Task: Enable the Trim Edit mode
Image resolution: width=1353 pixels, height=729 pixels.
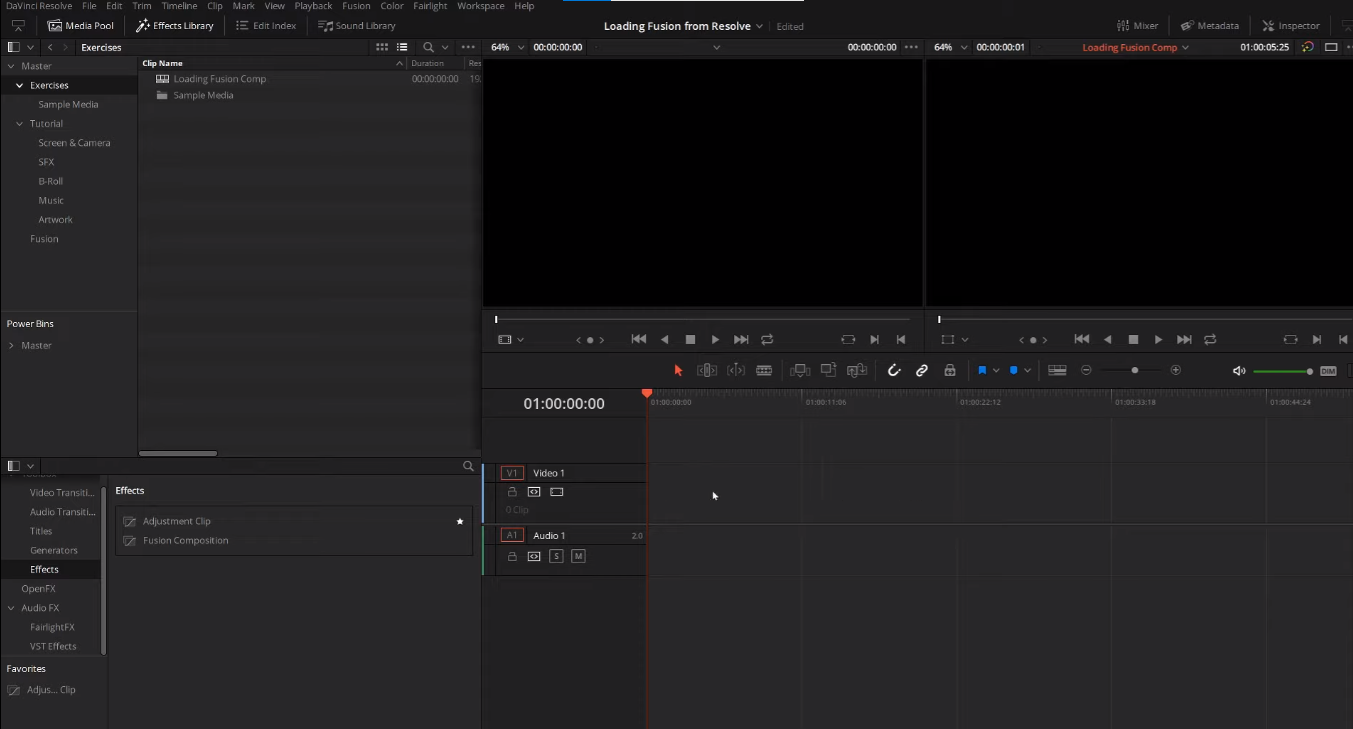Action: tap(707, 370)
